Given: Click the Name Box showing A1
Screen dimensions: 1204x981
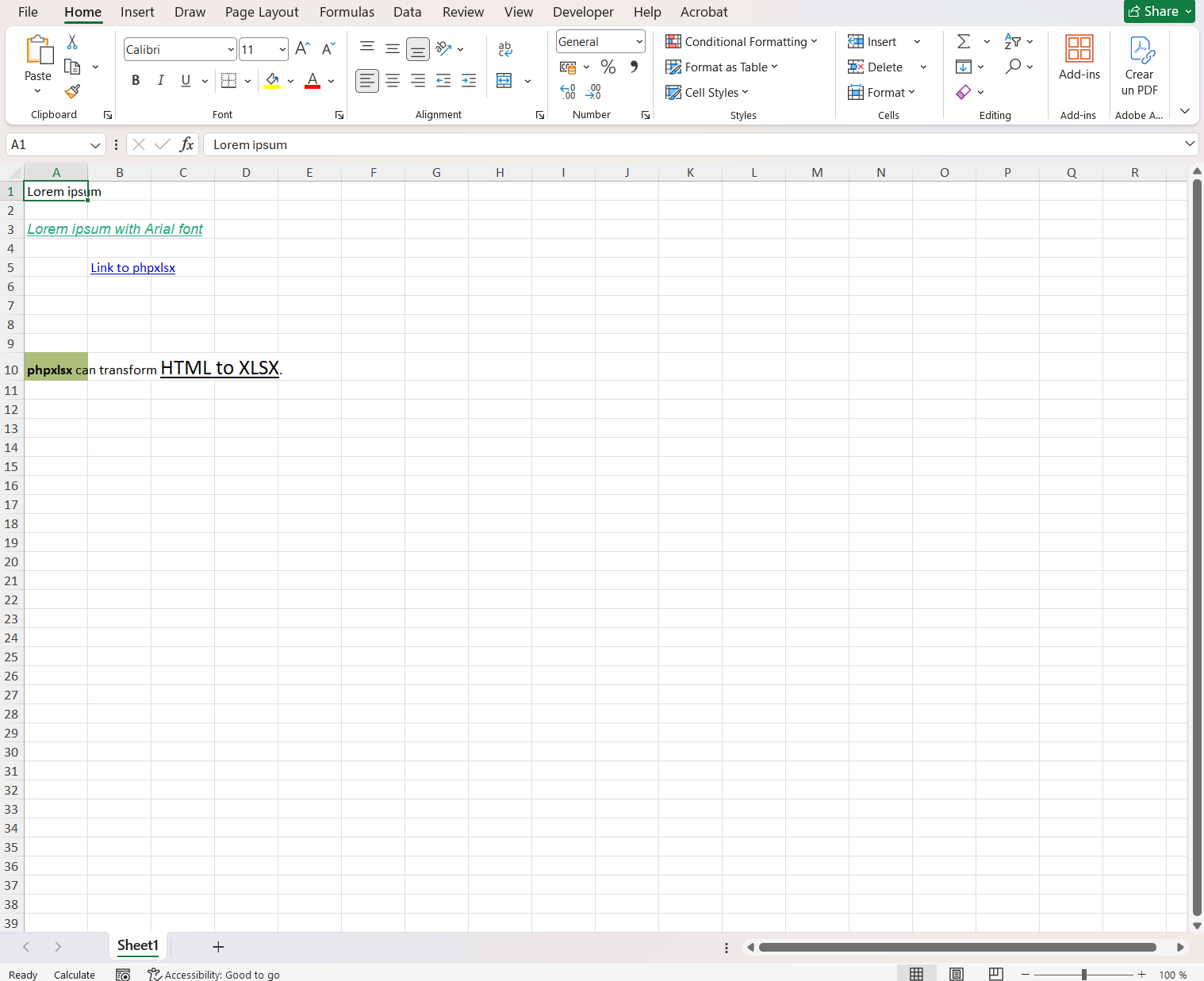Looking at the screenshot, I should [48, 144].
